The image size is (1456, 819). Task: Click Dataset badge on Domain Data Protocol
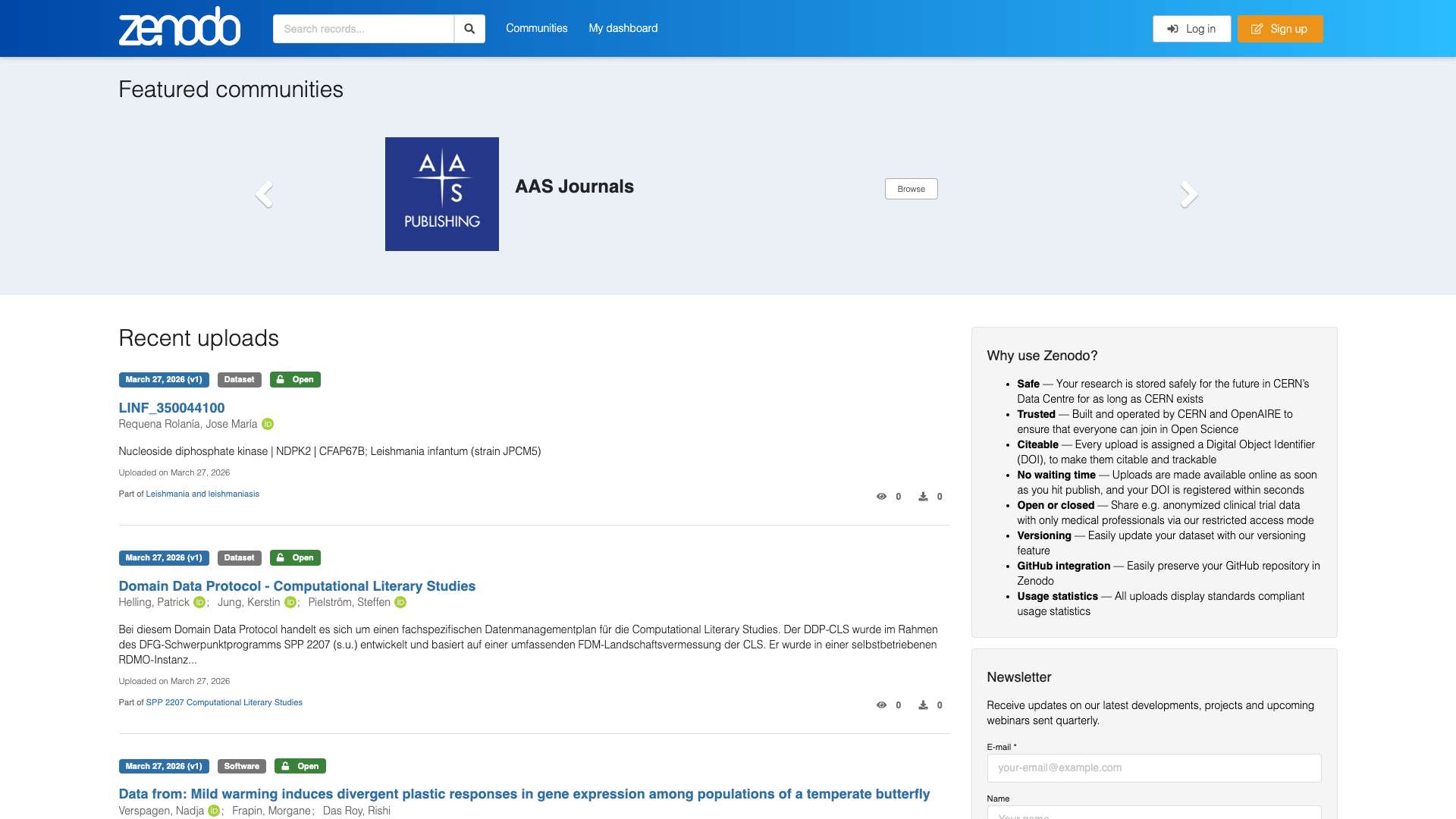pos(240,558)
